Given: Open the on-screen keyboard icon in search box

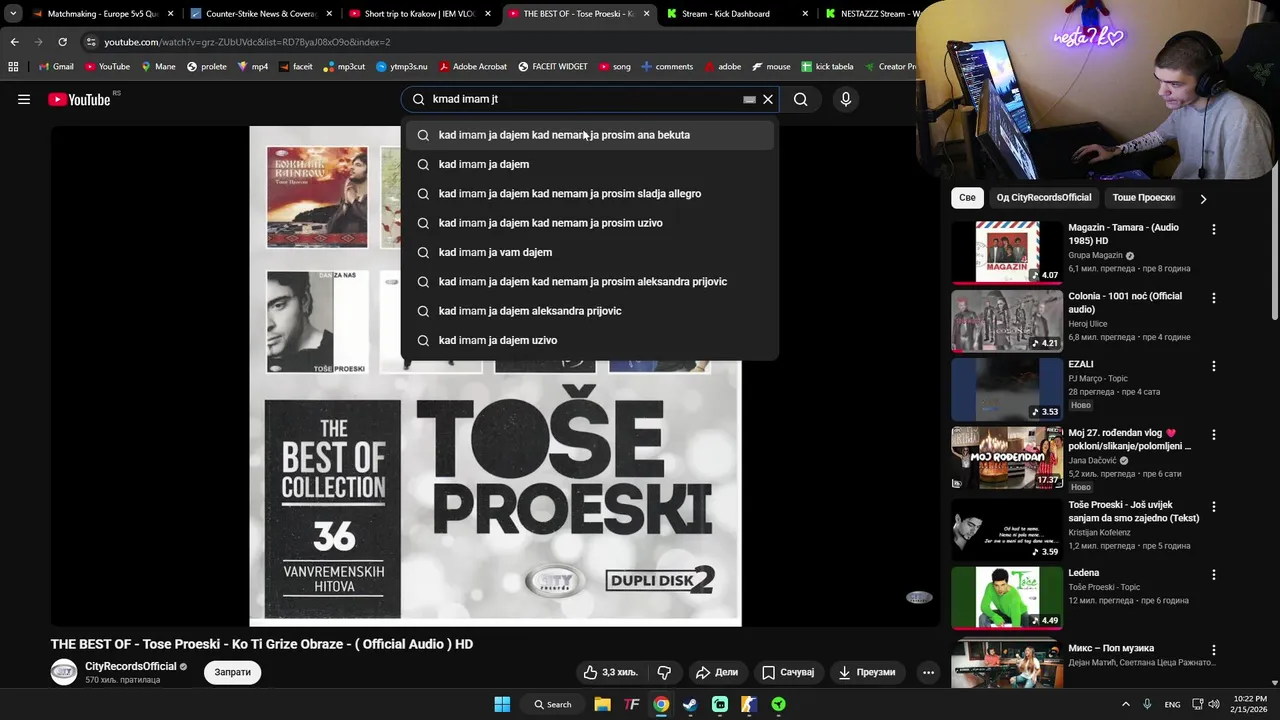Looking at the screenshot, I should tap(749, 99).
